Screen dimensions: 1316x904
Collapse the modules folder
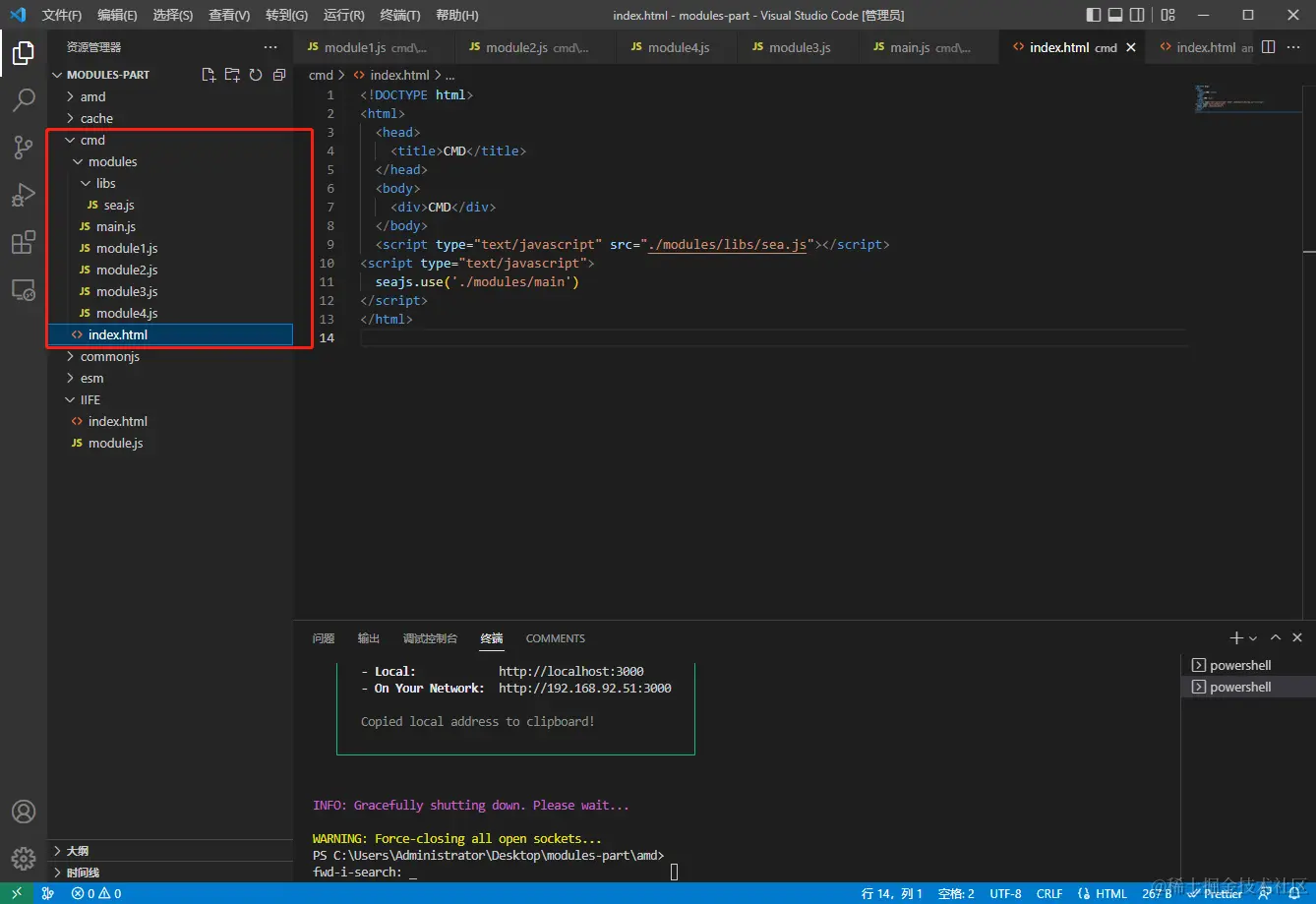(x=170, y=161)
